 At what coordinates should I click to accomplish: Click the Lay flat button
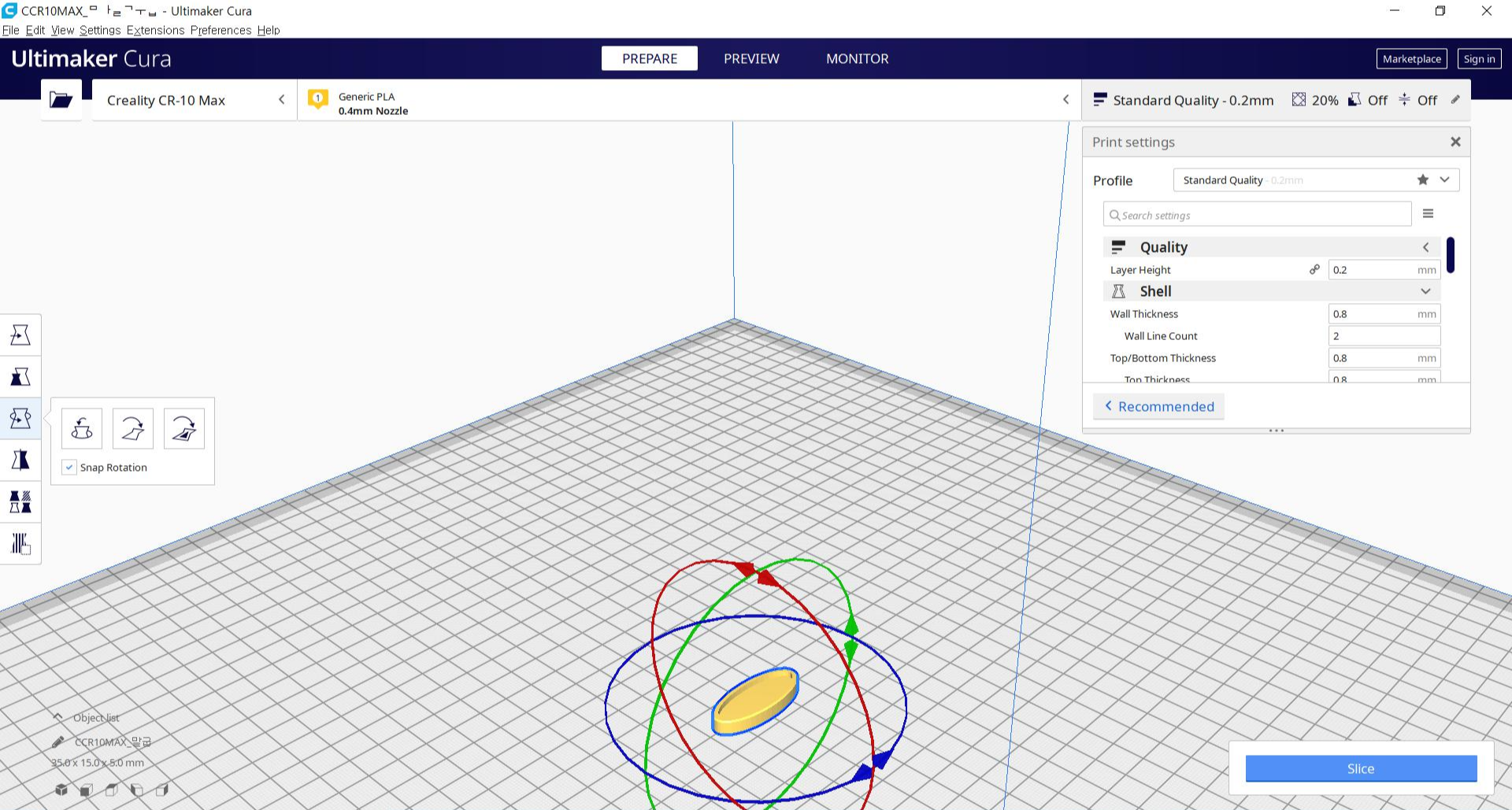click(x=133, y=429)
